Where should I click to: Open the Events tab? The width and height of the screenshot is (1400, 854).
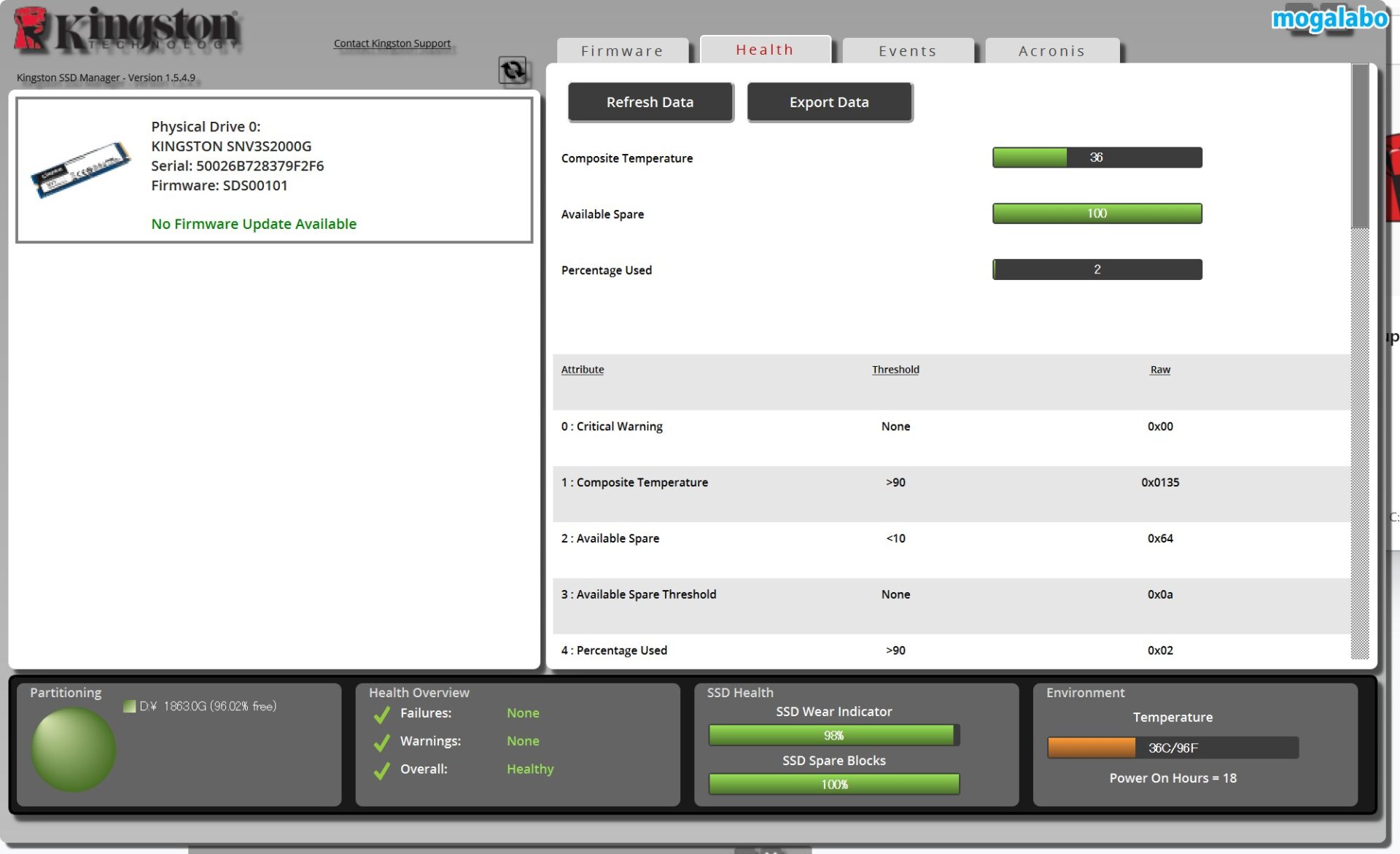pyautogui.click(x=907, y=50)
